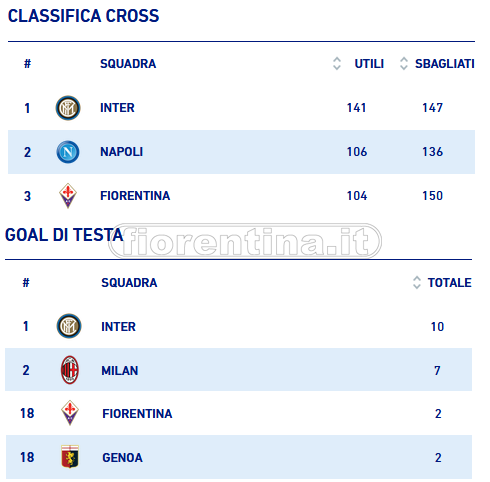Click the Utili column header
This screenshot has height=482, width=490.
point(369,64)
